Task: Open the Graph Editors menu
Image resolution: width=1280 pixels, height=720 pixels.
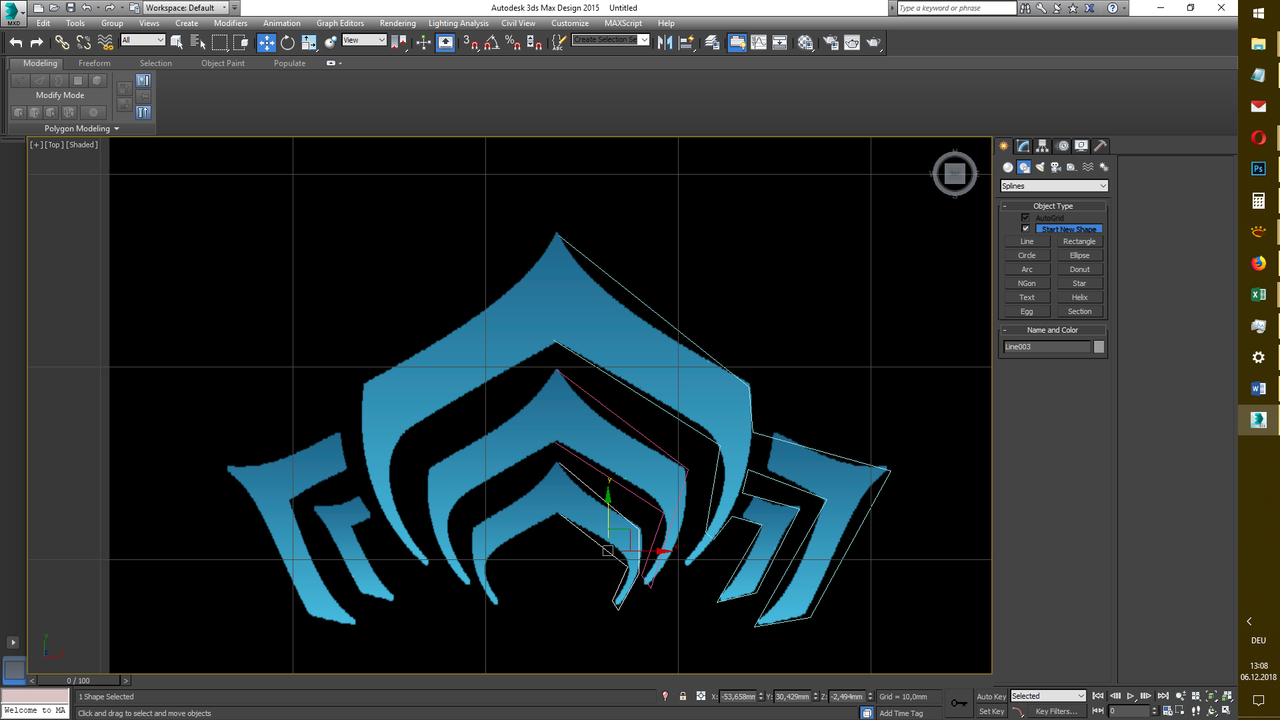Action: coord(340,23)
